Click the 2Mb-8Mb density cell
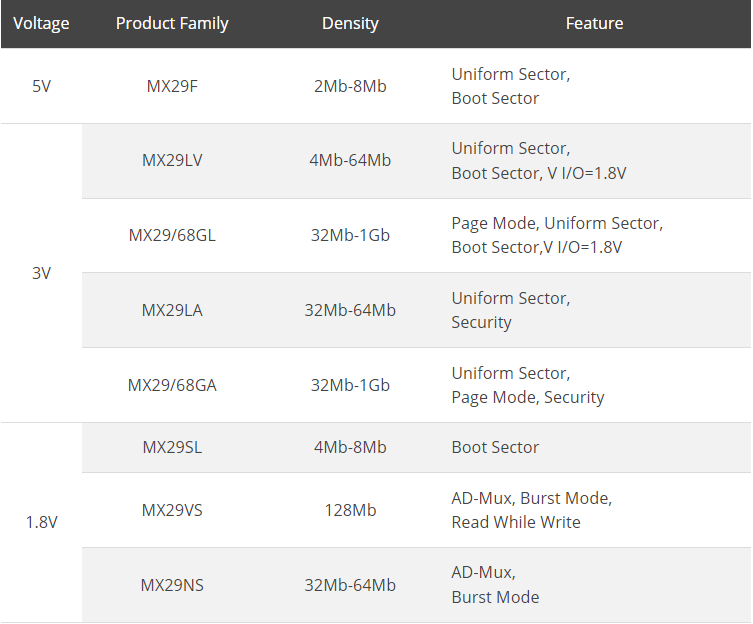Screen dimensions: 753x624 pyautogui.click(x=350, y=86)
